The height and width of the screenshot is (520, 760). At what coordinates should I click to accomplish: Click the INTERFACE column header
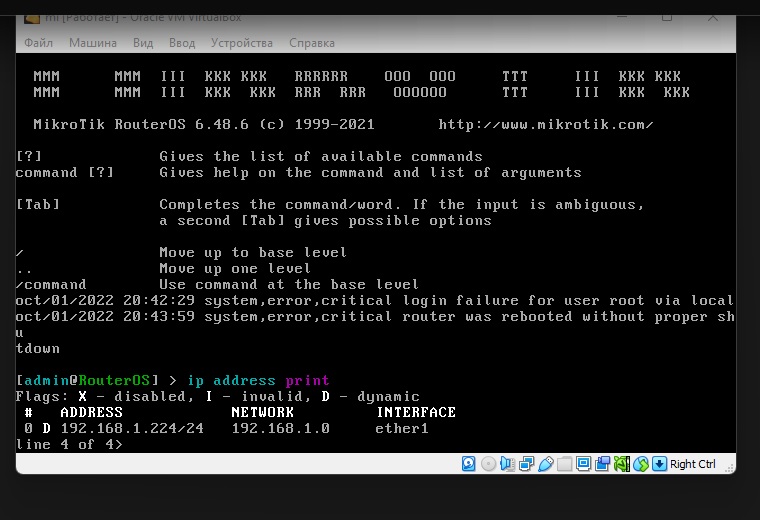[x=416, y=412]
